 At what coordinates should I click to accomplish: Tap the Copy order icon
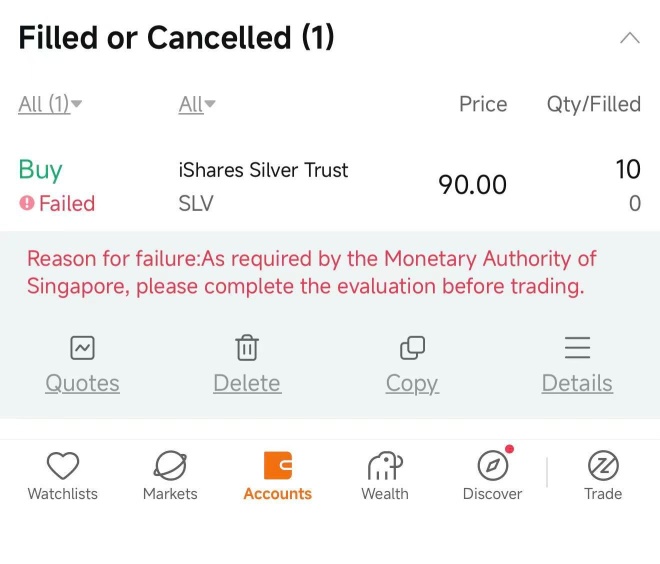(412, 348)
